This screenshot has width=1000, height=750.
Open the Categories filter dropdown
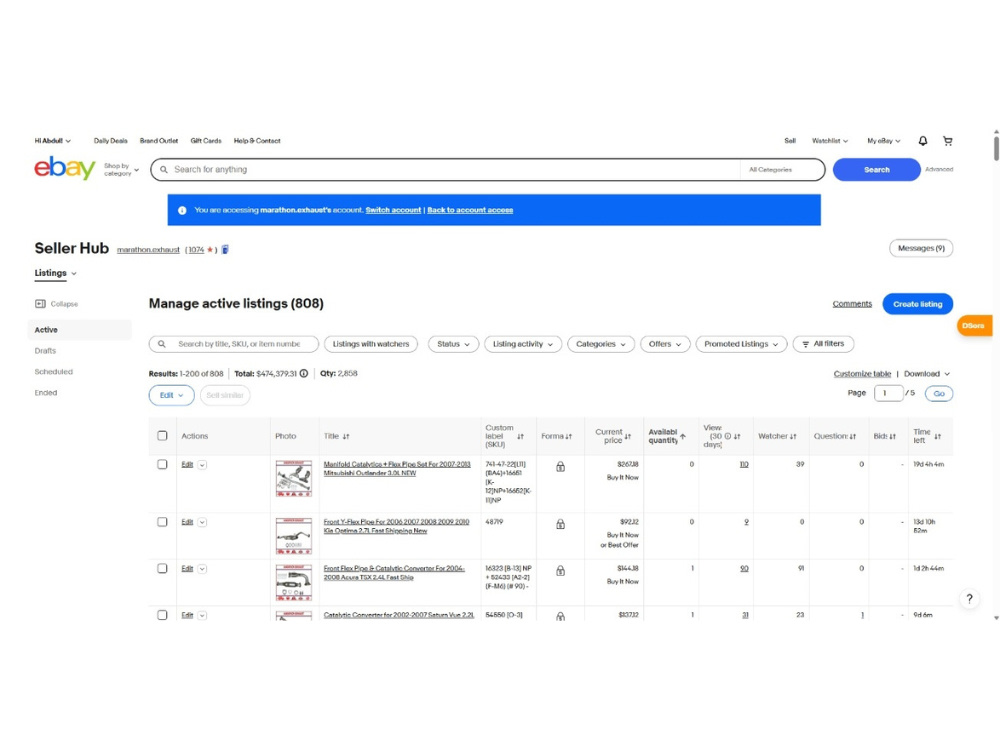pyautogui.click(x=601, y=344)
